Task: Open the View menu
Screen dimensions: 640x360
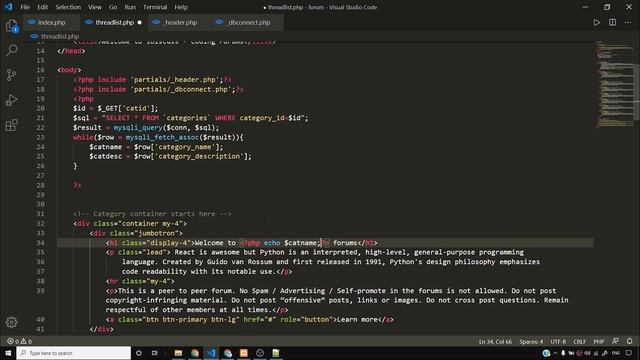Action: coord(95,7)
